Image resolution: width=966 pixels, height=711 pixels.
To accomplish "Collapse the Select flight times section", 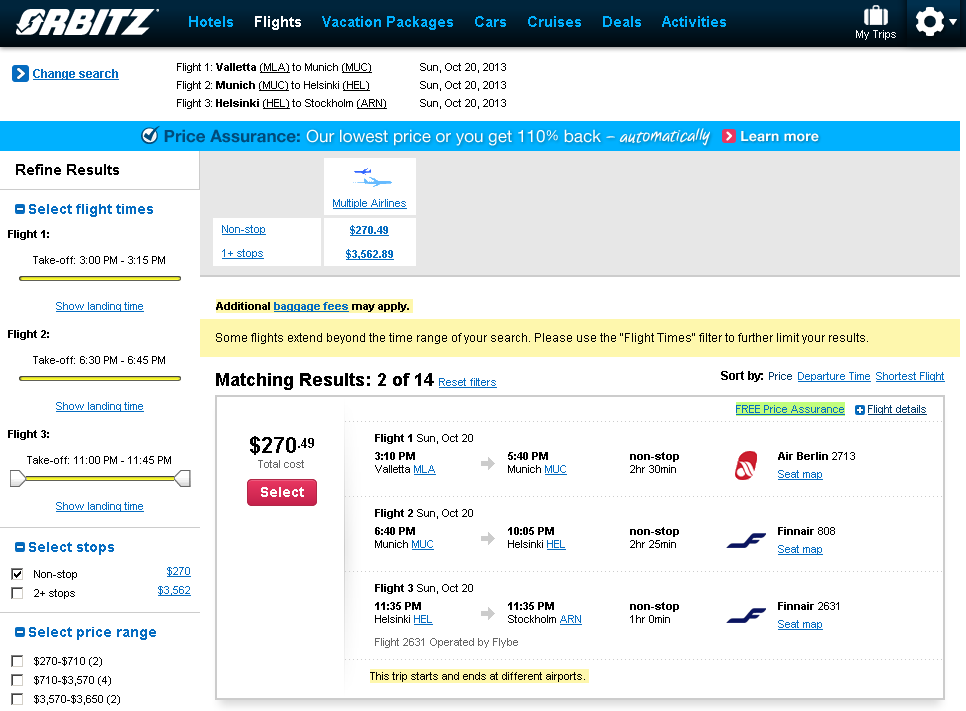I will (19, 210).
